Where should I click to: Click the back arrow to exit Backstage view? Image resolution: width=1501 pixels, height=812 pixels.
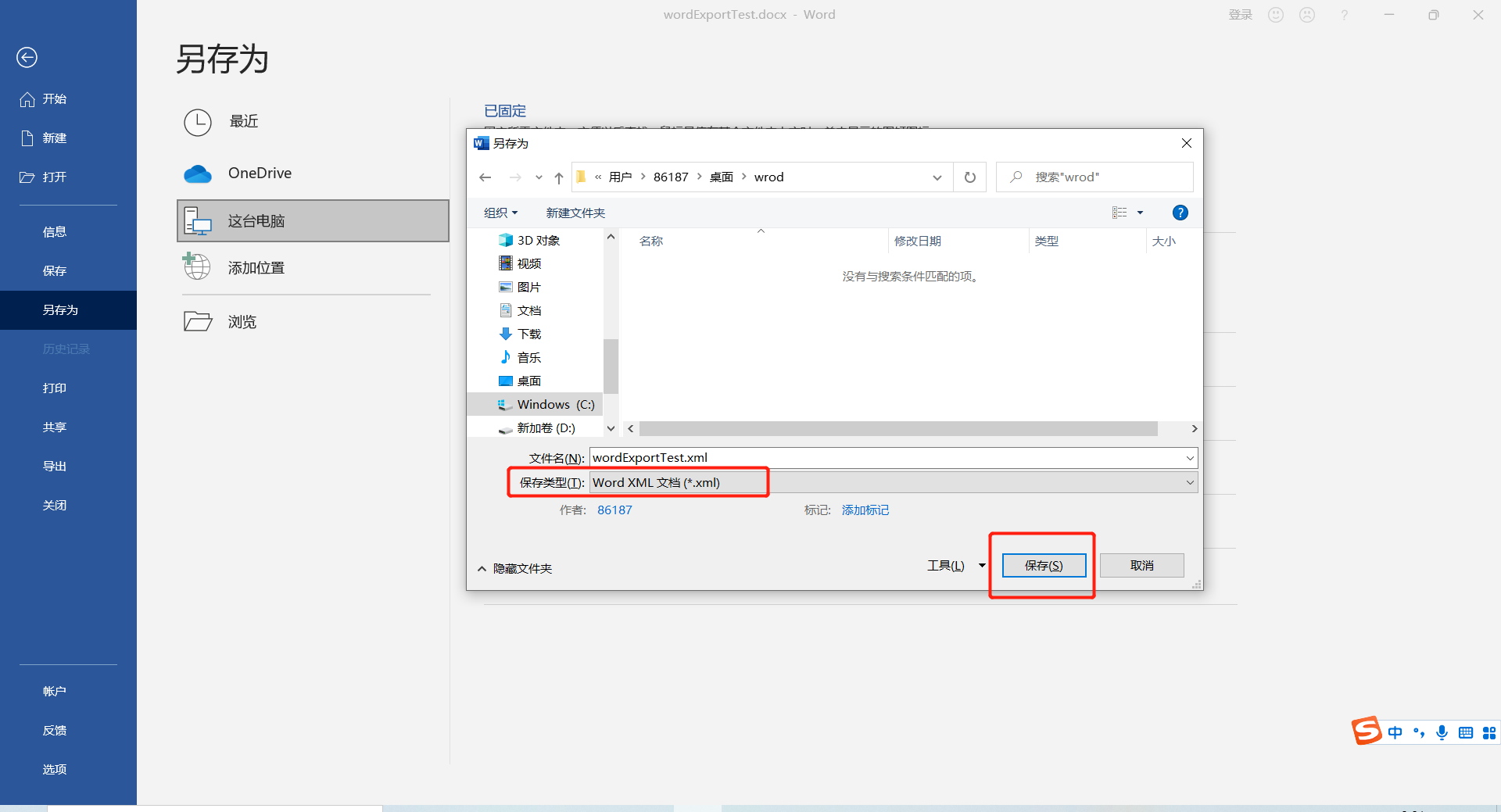tap(27, 57)
